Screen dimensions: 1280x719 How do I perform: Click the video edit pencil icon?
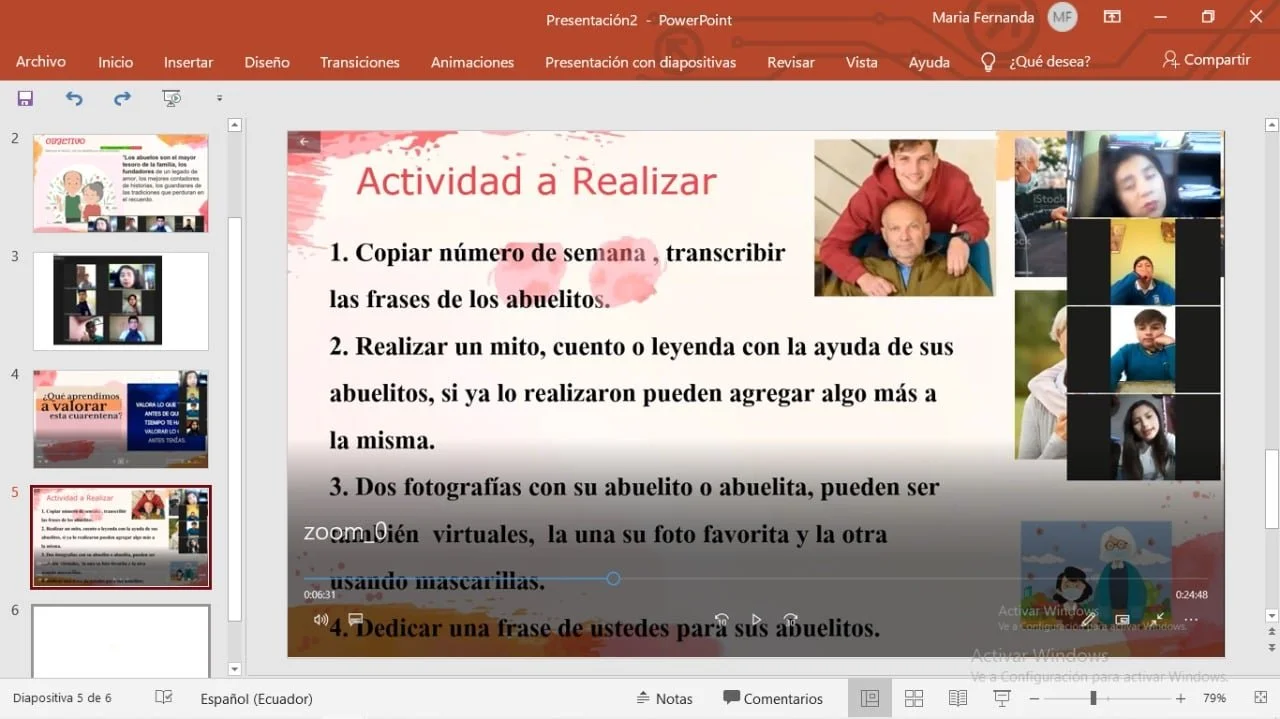click(x=1088, y=620)
